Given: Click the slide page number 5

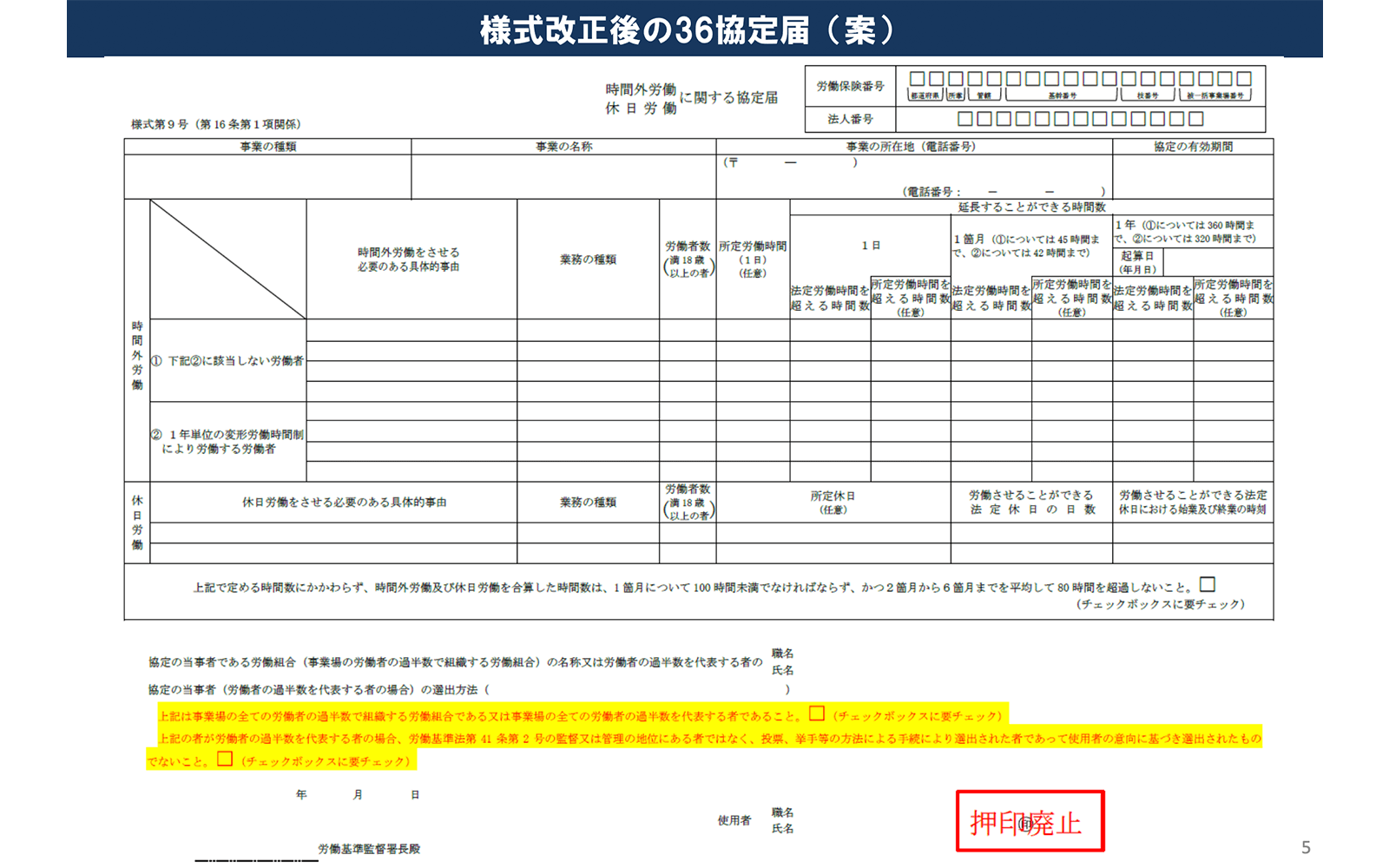Looking at the screenshot, I should [1306, 847].
